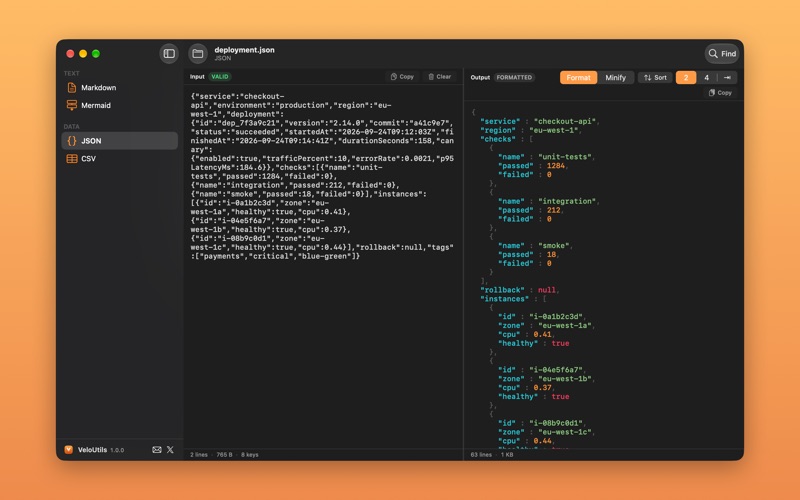The width and height of the screenshot is (800, 500).
Task: Open file with the folder icon
Action: (198, 54)
